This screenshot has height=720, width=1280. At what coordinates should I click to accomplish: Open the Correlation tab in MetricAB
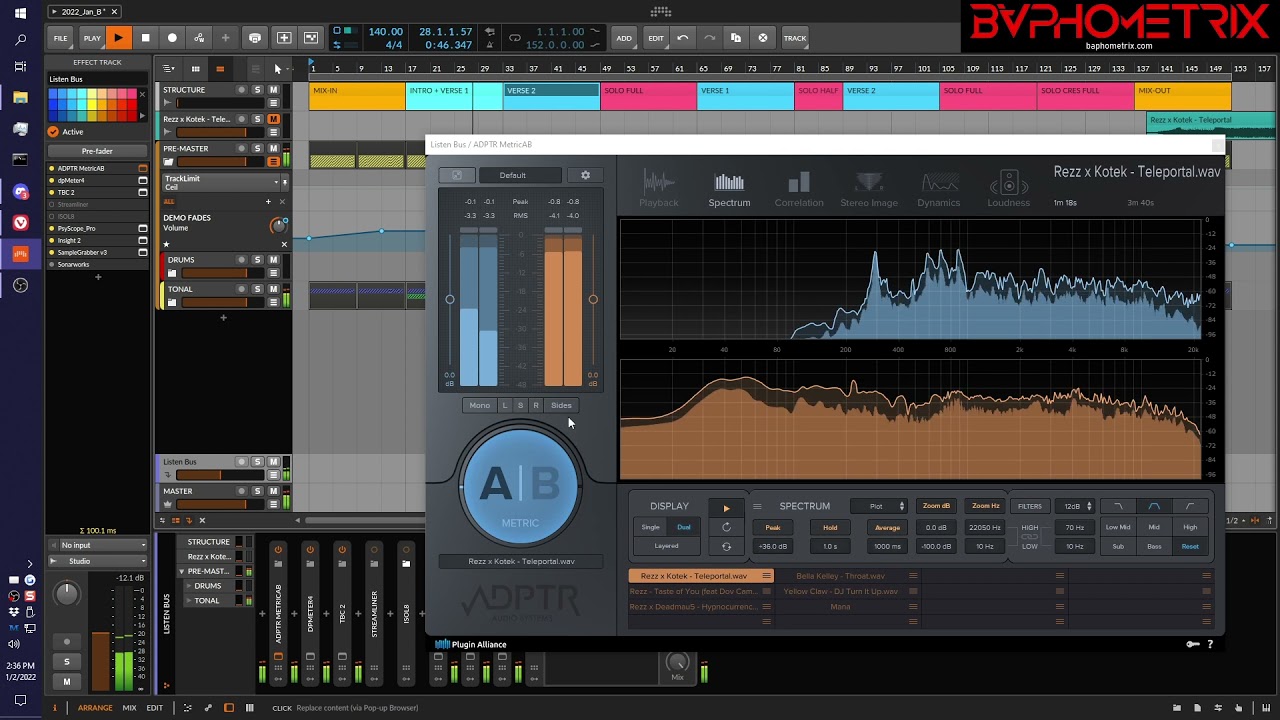pyautogui.click(x=799, y=189)
